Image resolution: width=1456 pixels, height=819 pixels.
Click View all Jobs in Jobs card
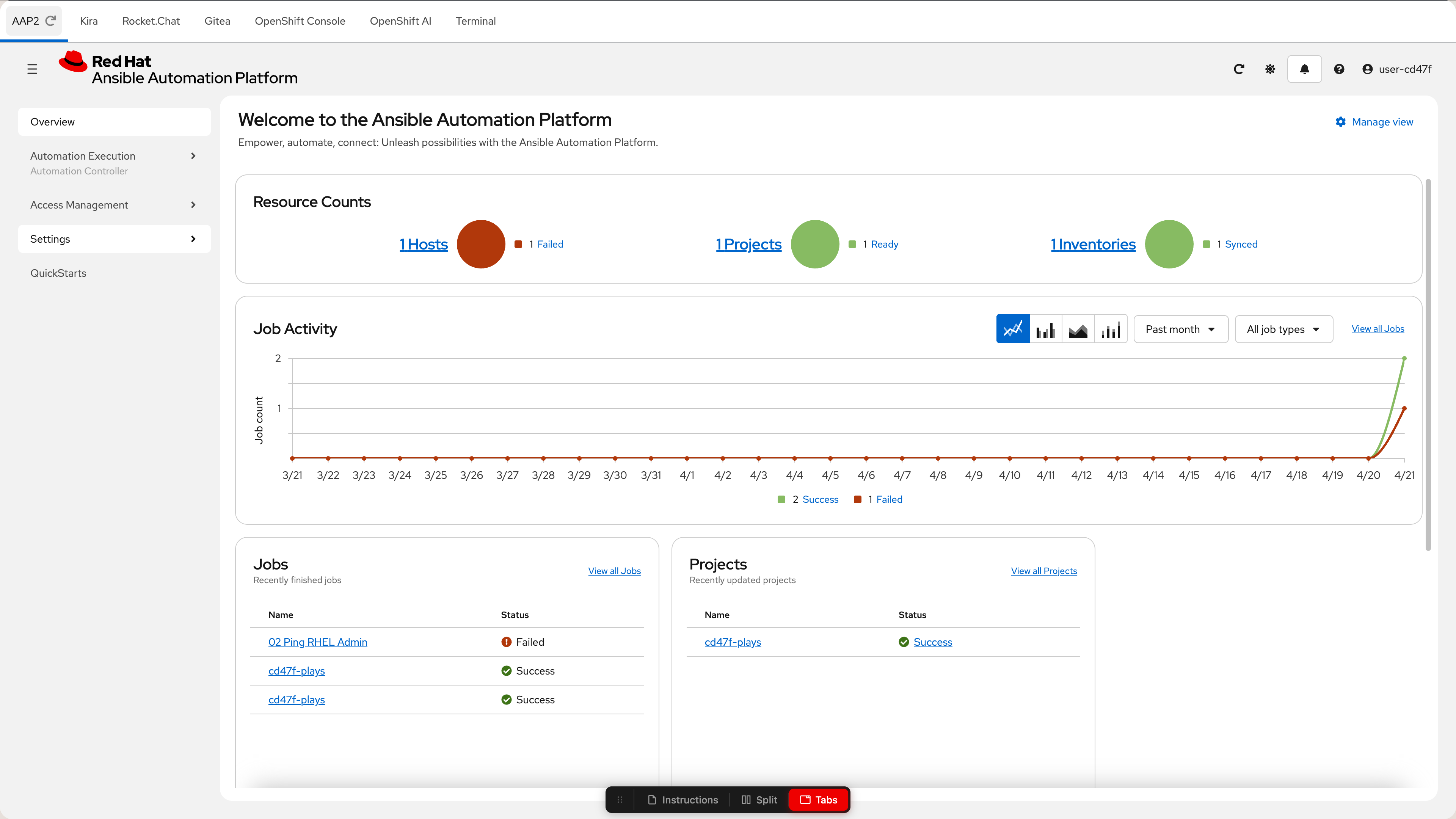click(614, 571)
